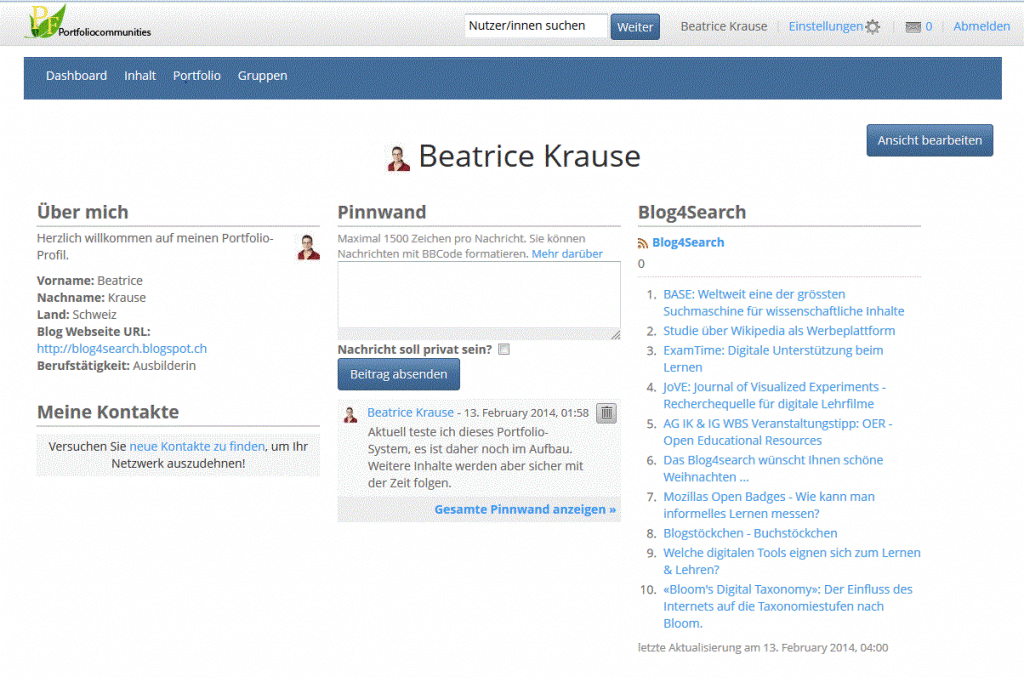
Task: Open the profile avatar beside the Beatrice Krause heading
Action: 398,158
